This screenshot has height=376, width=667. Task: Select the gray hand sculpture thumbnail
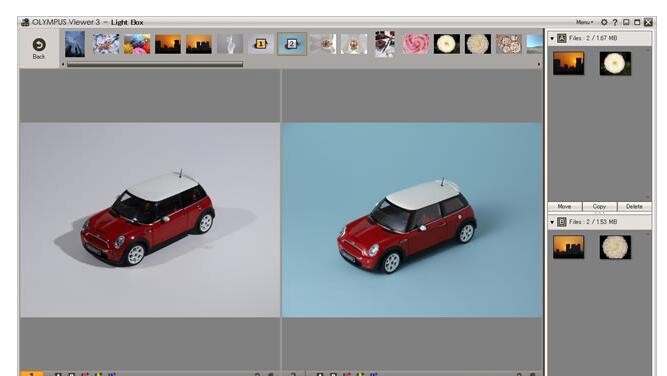tap(230, 44)
